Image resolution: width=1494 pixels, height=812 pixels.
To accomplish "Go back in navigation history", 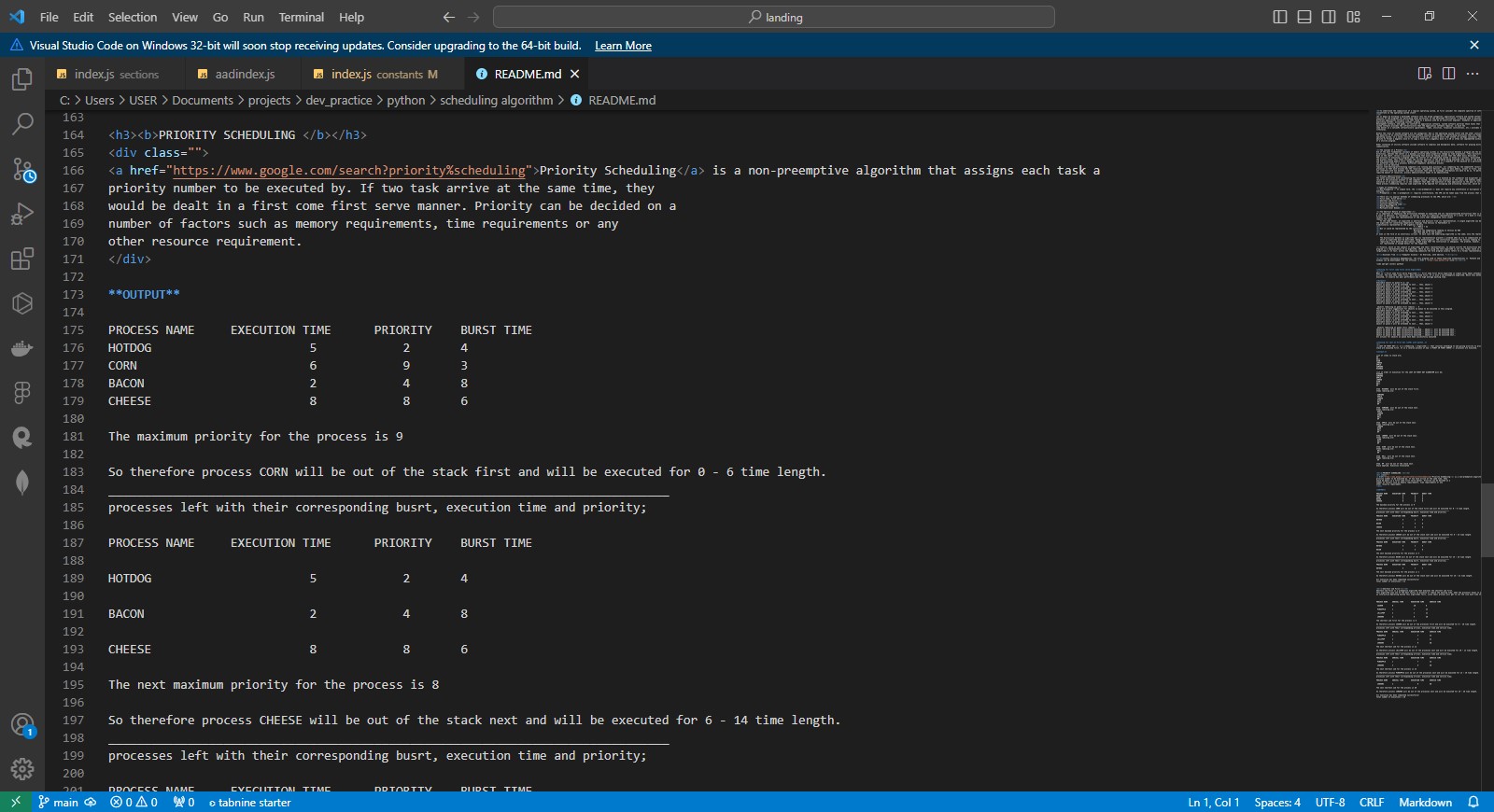I will click(x=449, y=17).
